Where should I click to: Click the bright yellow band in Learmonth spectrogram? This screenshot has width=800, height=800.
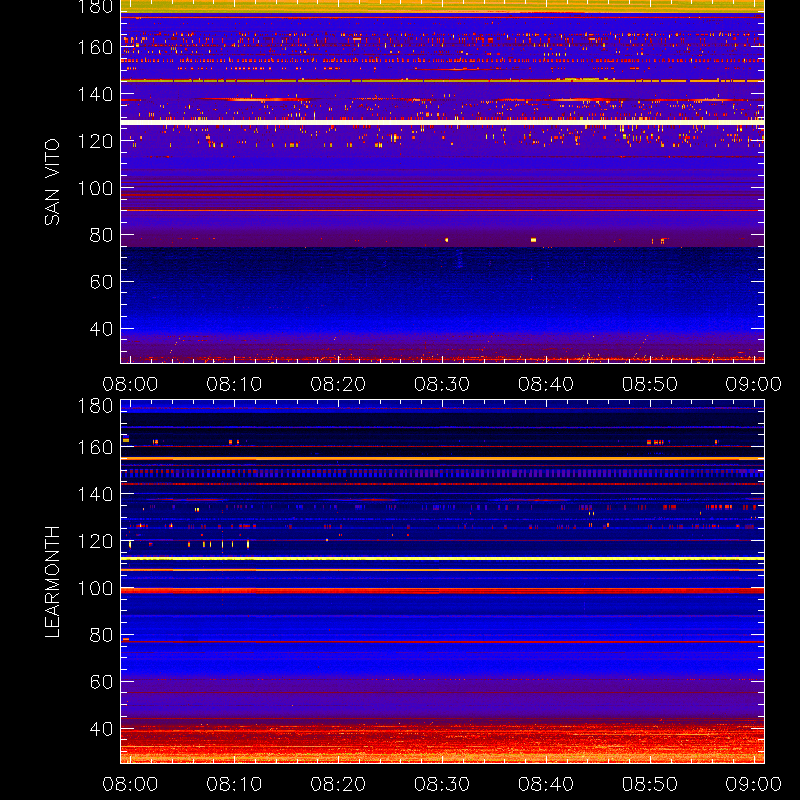coord(442,559)
